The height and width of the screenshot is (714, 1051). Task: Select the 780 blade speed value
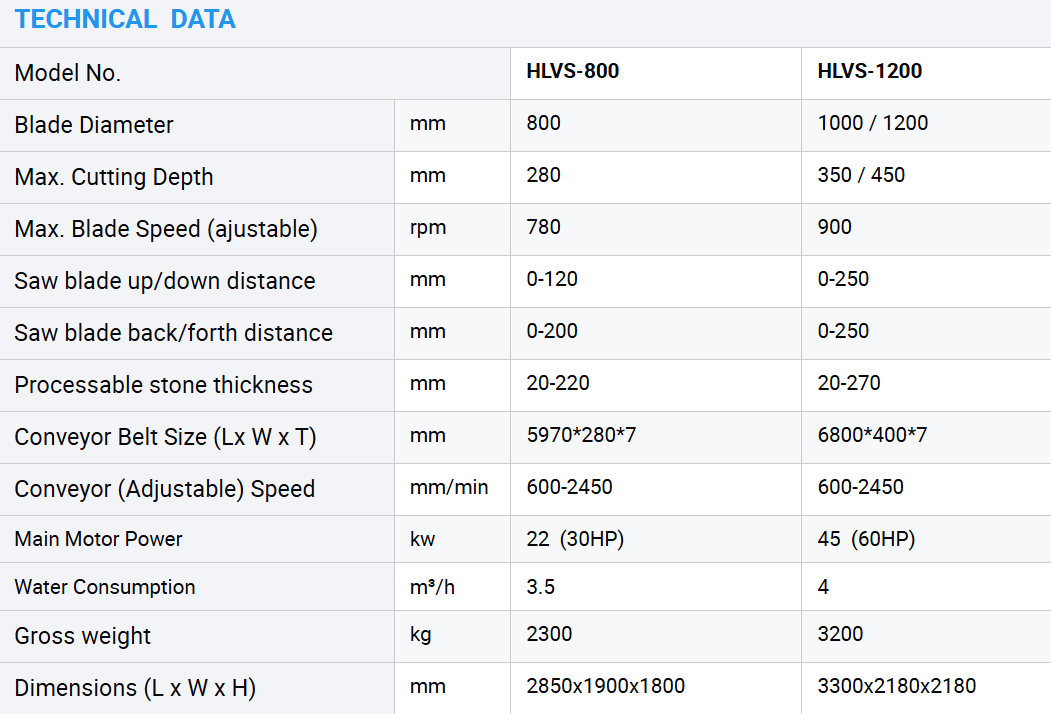click(x=544, y=227)
